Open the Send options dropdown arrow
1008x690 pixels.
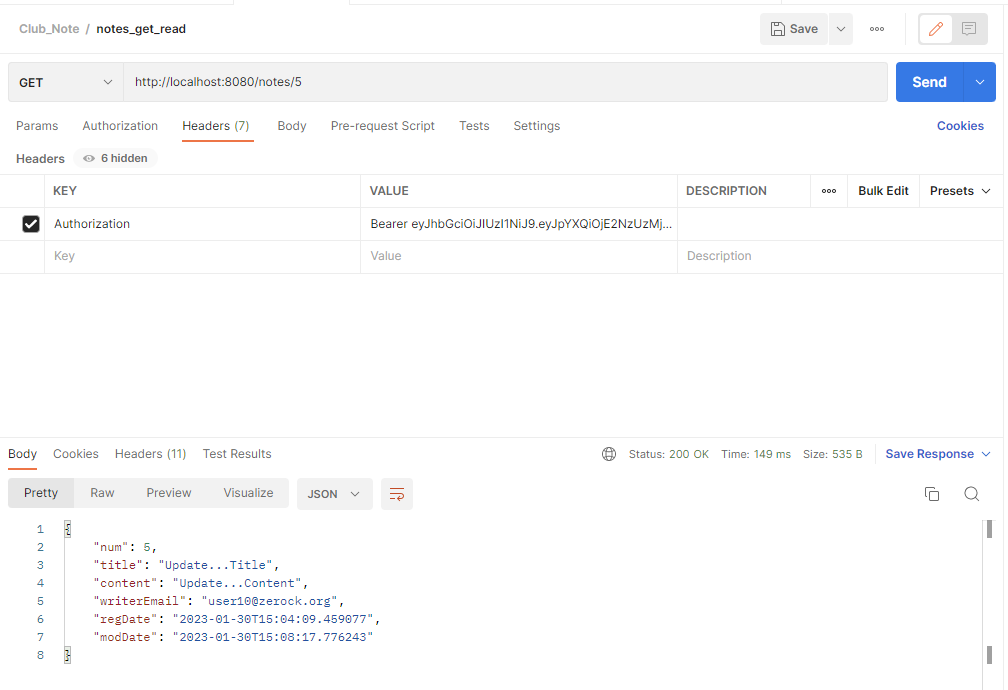[x=980, y=82]
